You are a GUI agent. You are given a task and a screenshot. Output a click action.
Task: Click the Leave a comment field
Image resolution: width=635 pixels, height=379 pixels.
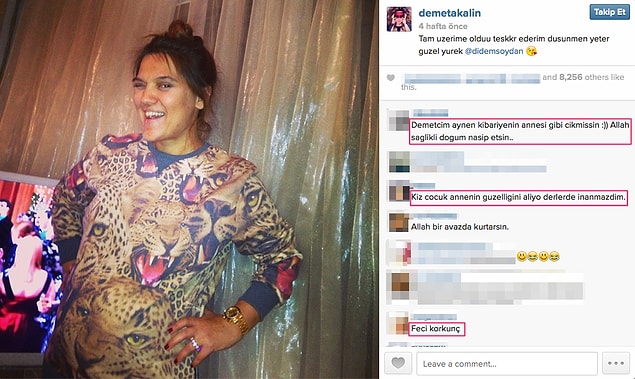[507, 364]
